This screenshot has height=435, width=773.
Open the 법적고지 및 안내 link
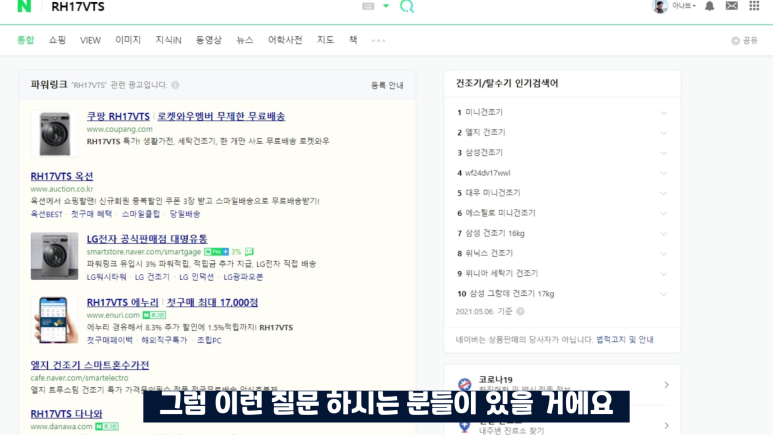click(x=625, y=339)
